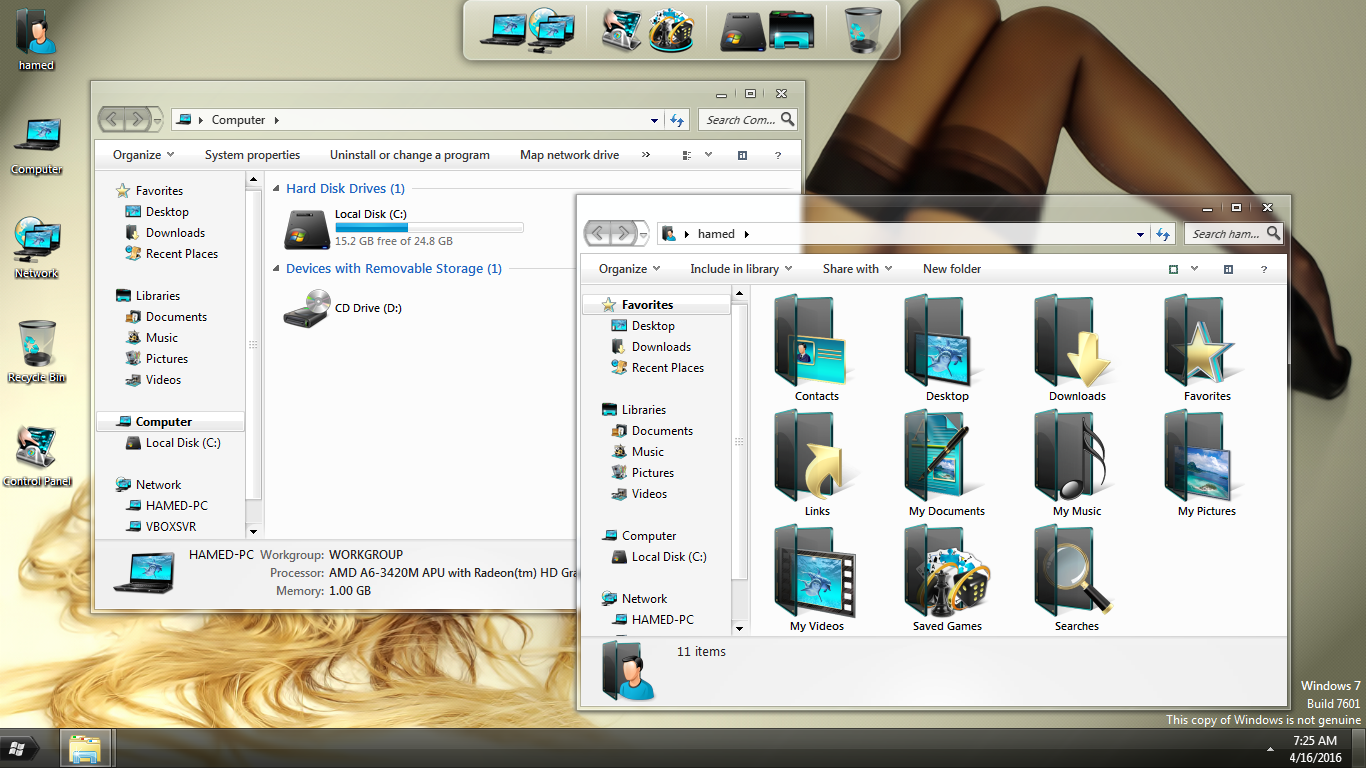Click the New folder button

point(951,269)
